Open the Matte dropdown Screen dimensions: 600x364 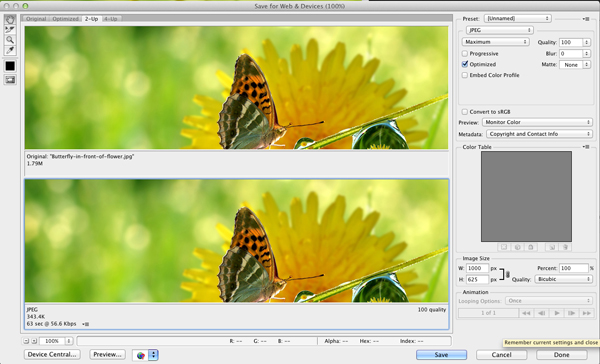575,65
